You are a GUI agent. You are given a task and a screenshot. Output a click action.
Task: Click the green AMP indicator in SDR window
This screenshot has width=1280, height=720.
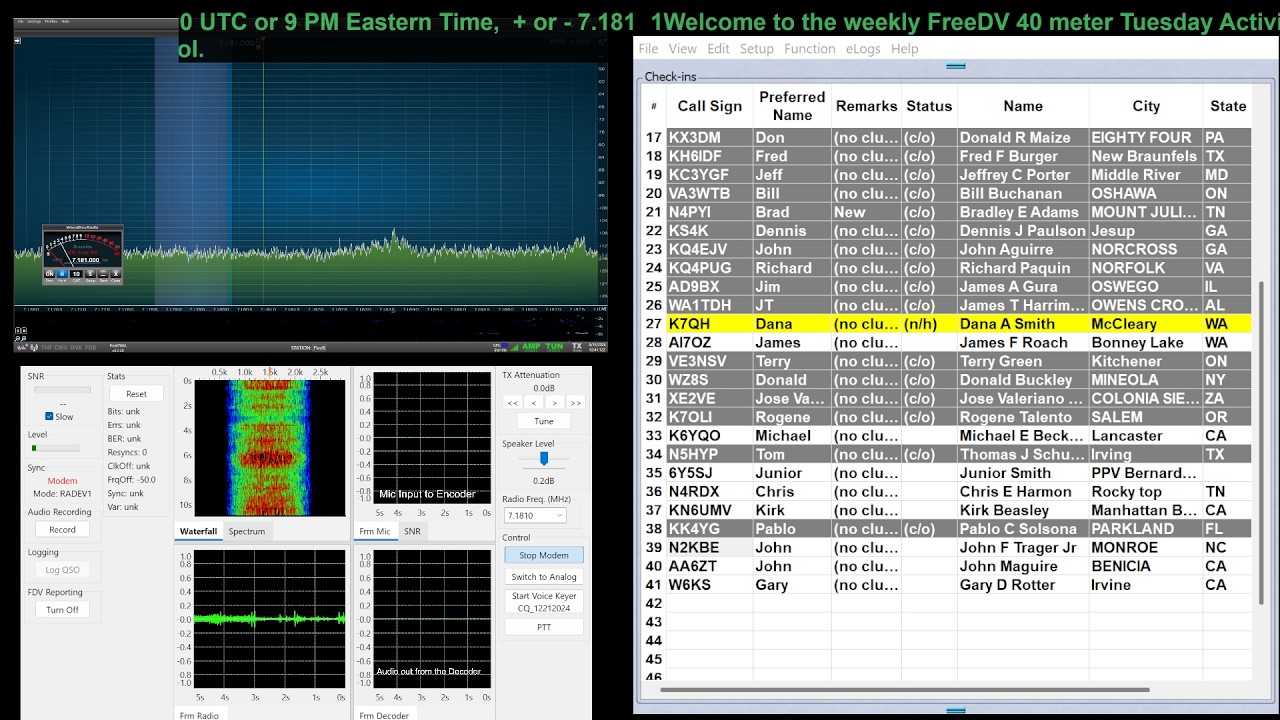(531, 346)
